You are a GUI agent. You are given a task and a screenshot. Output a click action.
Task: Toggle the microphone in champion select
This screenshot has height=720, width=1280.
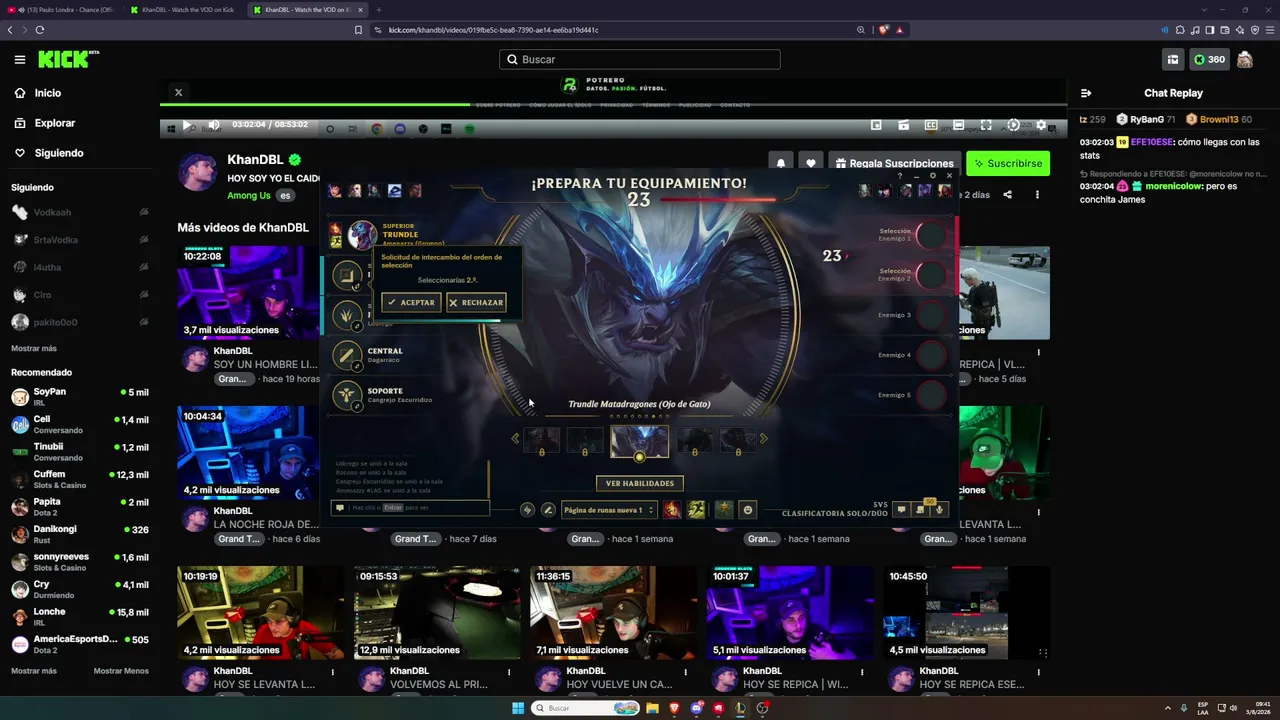tap(939, 510)
